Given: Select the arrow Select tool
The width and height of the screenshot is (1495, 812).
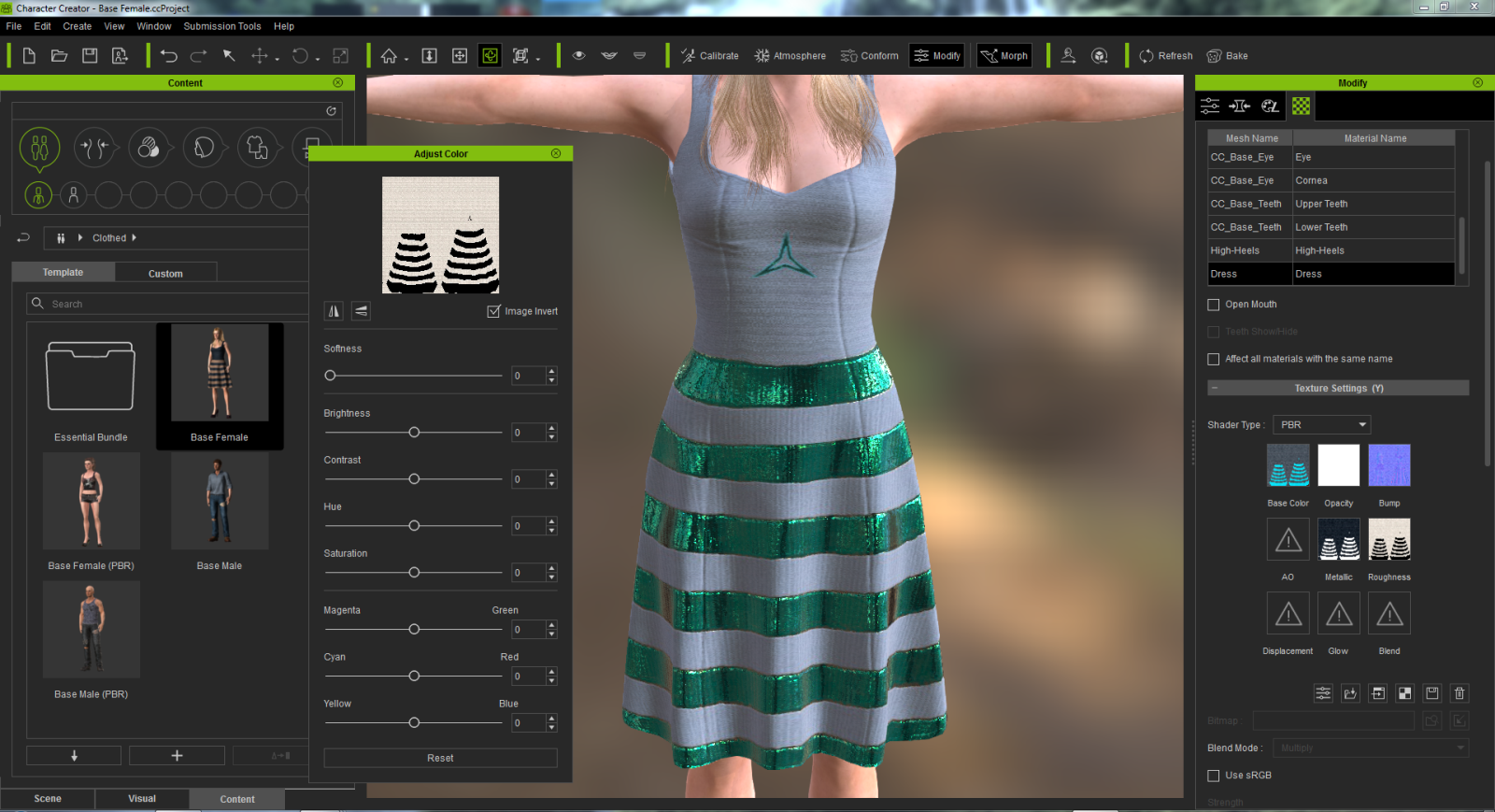Looking at the screenshot, I should click(229, 56).
